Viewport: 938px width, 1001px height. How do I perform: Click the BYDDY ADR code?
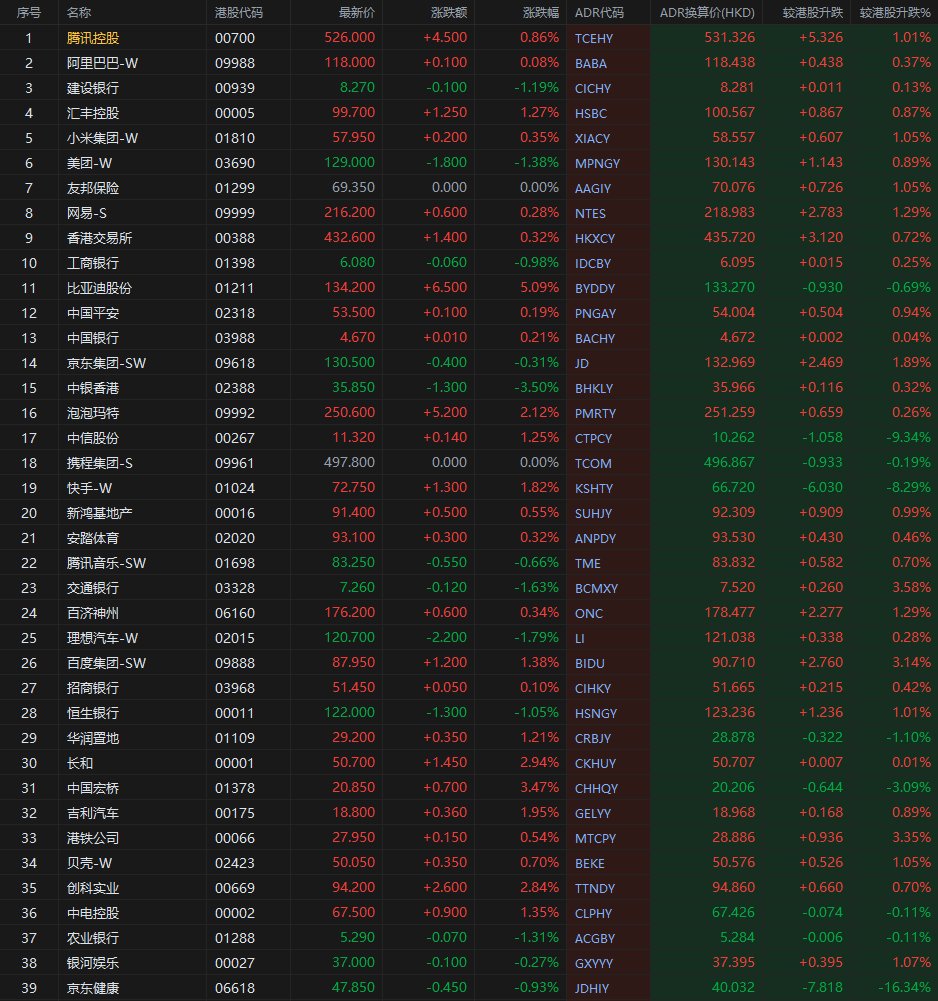[x=594, y=288]
